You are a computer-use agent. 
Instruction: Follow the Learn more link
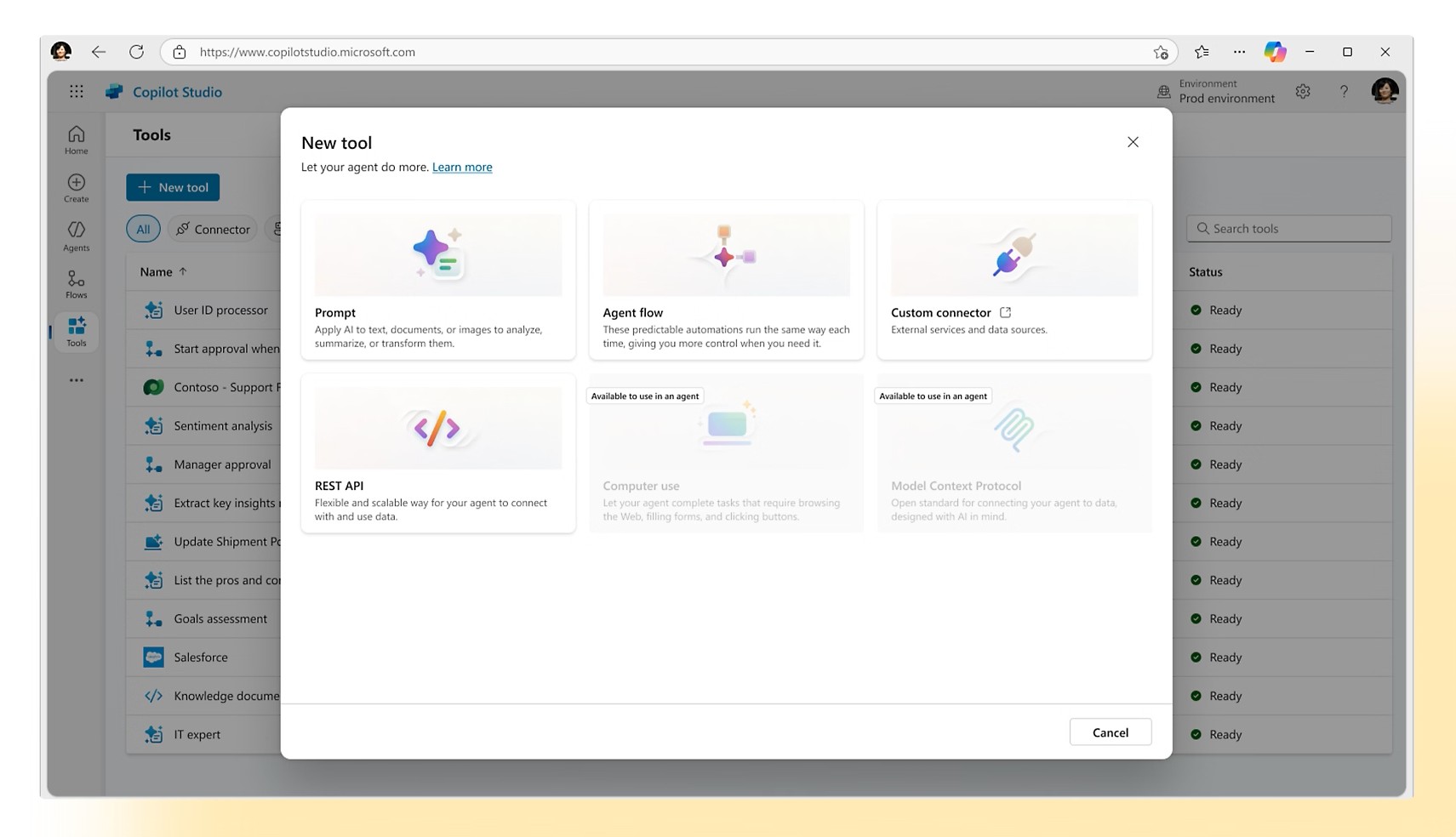tap(461, 168)
